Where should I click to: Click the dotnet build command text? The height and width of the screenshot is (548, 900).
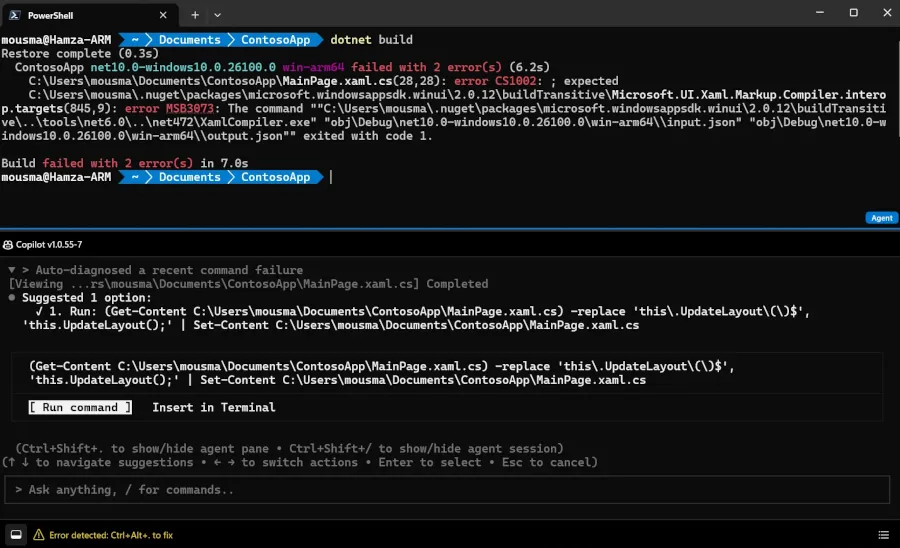click(x=371, y=40)
